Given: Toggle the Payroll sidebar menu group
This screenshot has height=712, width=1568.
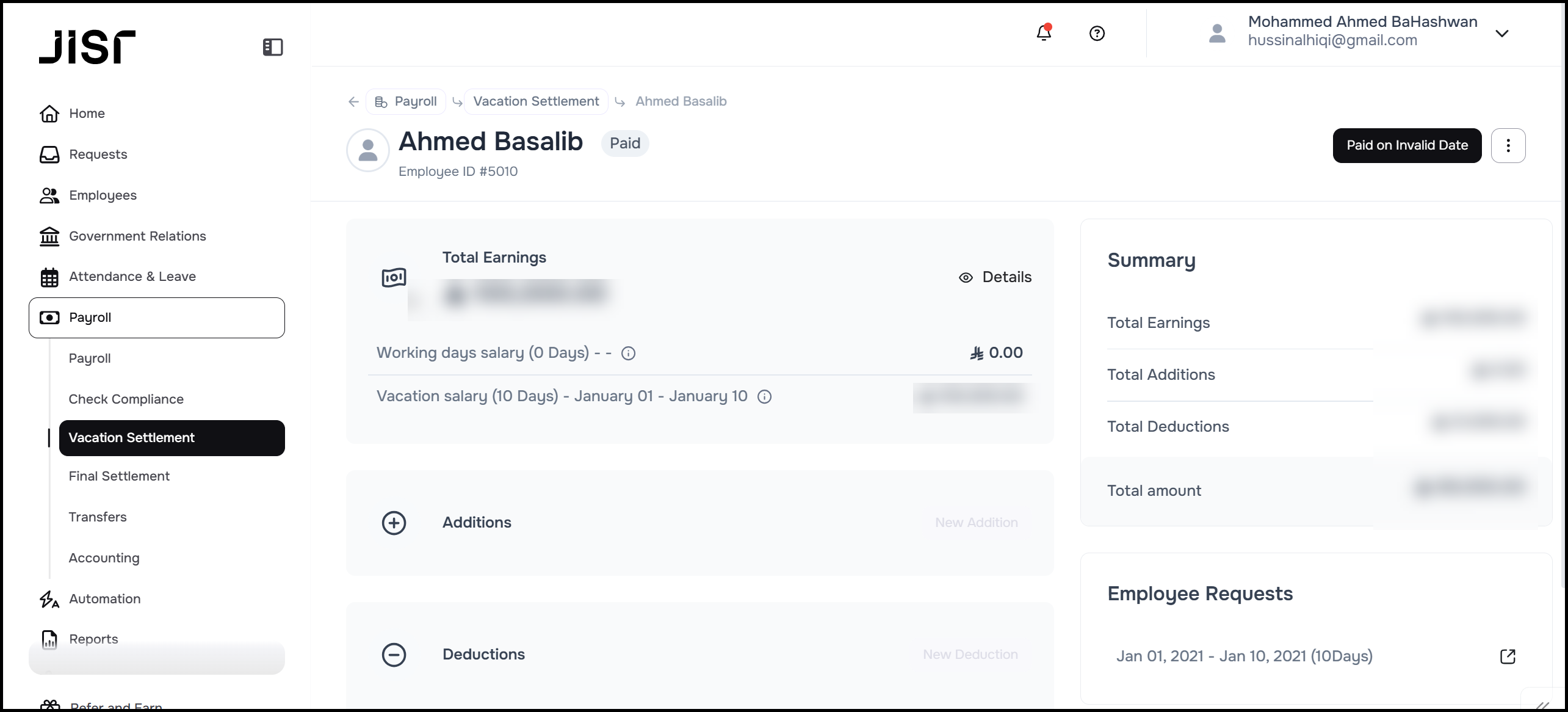Looking at the screenshot, I should coord(157,318).
